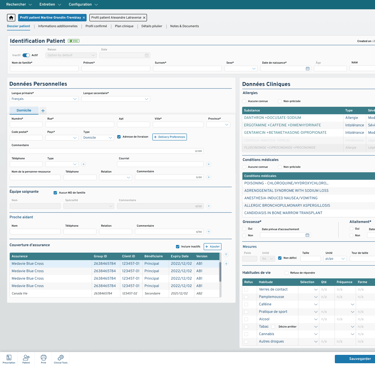Expand the Province dropdown
Viewport: 375px width, 366px height.
click(218, 125)
